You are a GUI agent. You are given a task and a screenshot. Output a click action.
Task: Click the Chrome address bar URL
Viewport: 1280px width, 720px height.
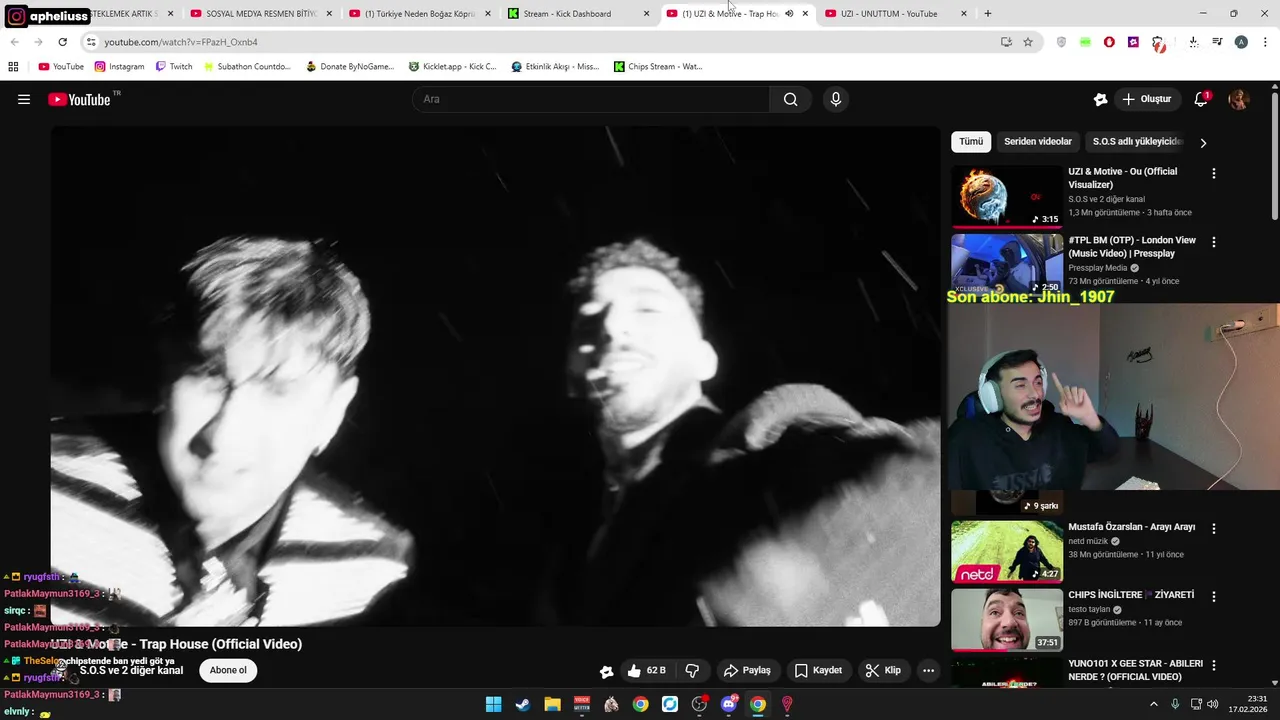pyautogui.click(x=181, y=42)
